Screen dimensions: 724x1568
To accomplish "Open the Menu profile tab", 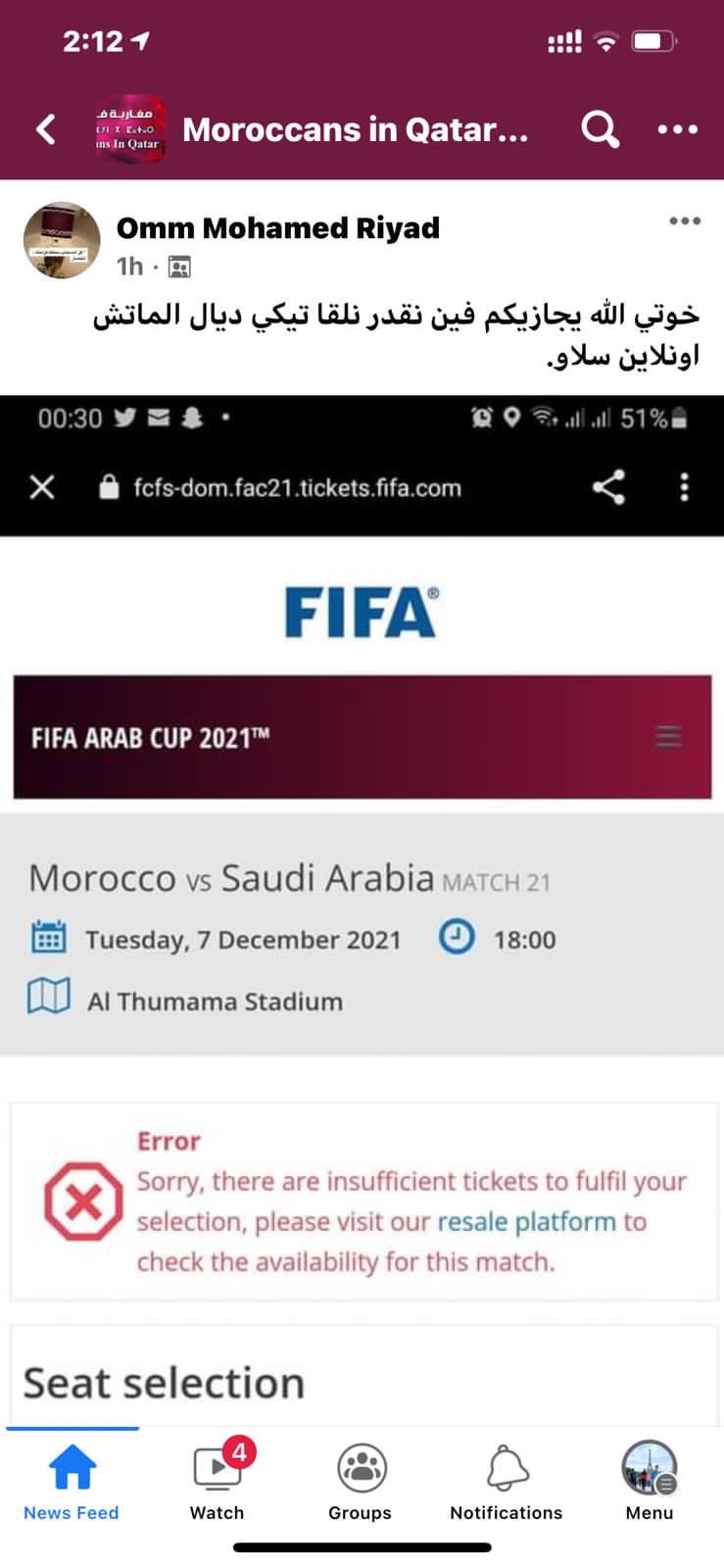I will (x=650, y=1482).
